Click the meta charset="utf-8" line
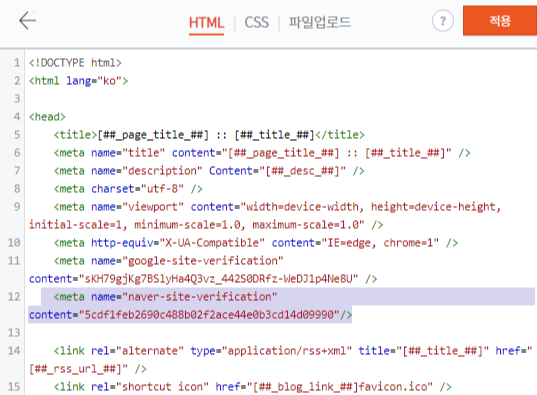The image size is (537, 395). click(128, 189)
